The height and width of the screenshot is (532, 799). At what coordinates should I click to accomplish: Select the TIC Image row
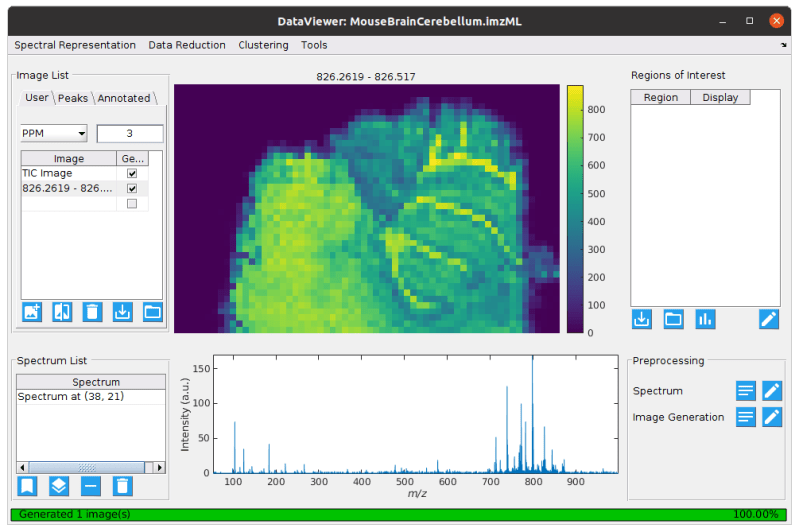coord(69,173)
